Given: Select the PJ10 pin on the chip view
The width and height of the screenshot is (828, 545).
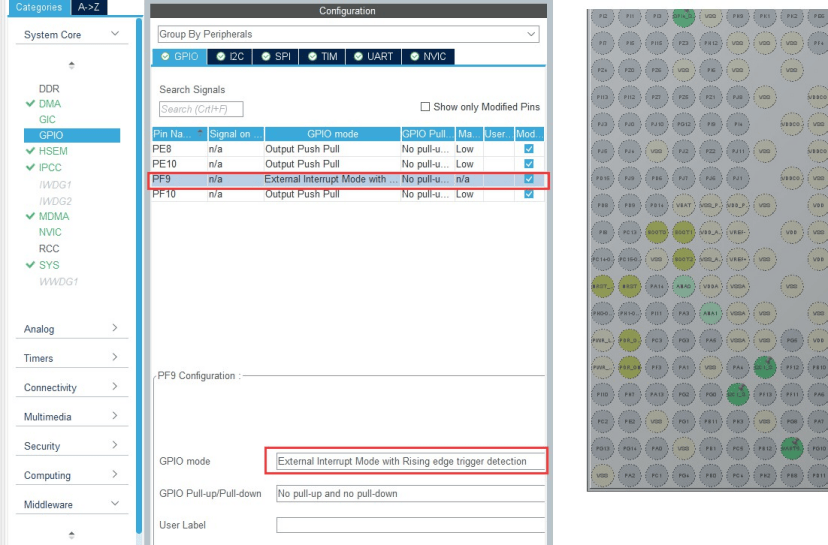Looking at the screenshot, I should (656, 124).
